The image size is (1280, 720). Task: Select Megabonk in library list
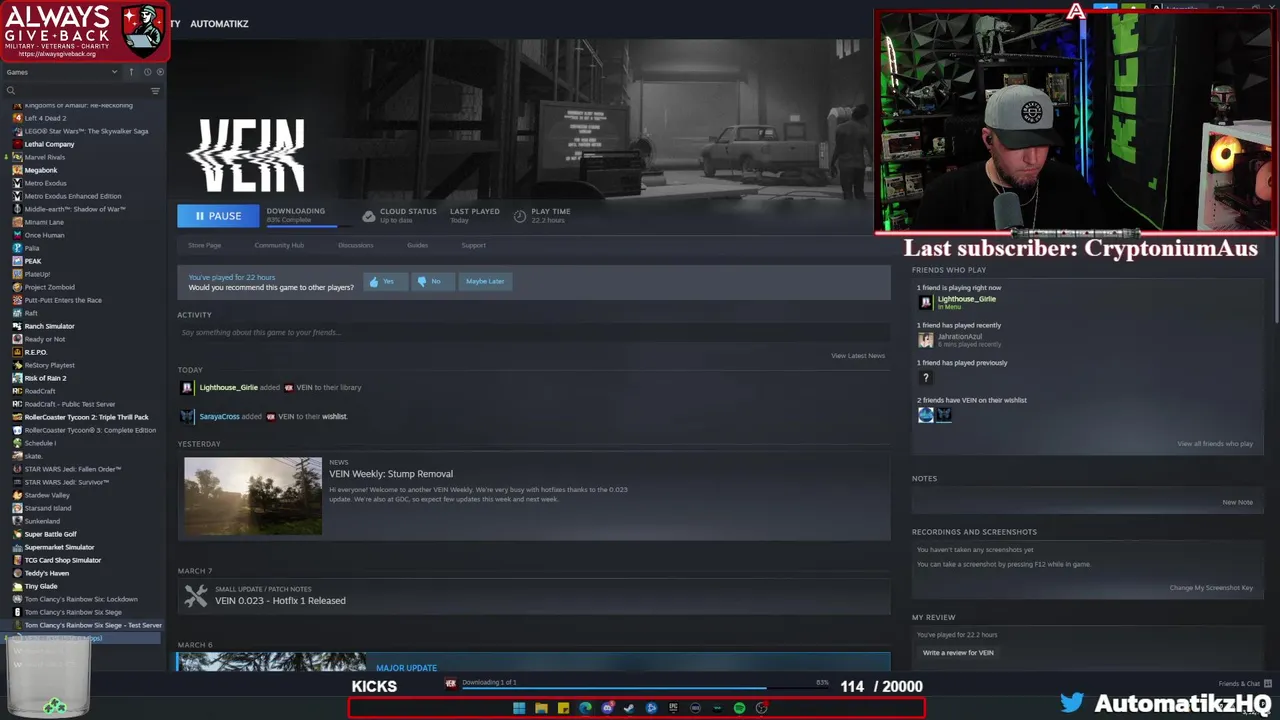(41, 170)
